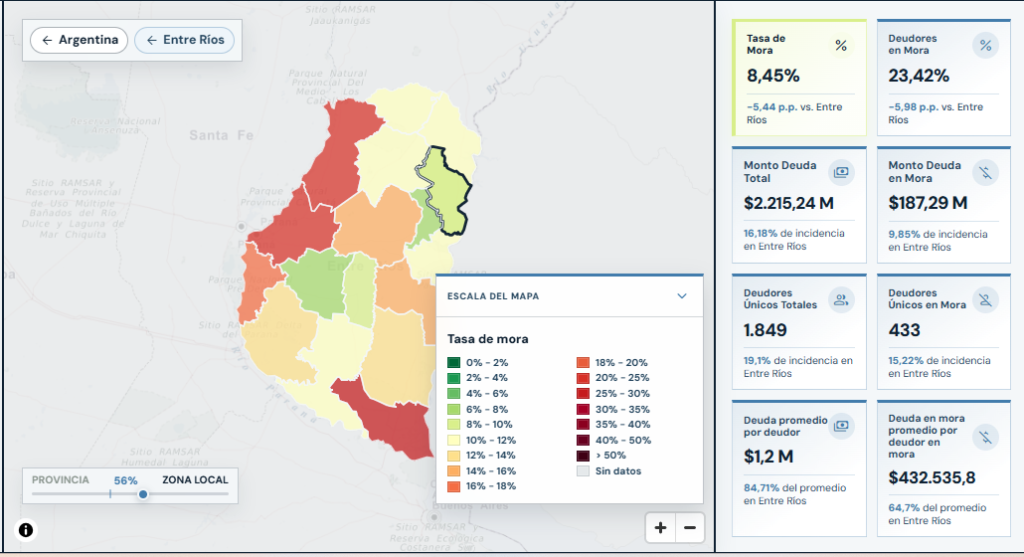Click the percent icon in Tasa de Mora card
Screen dimensions: 1024x557
(841, 46)
